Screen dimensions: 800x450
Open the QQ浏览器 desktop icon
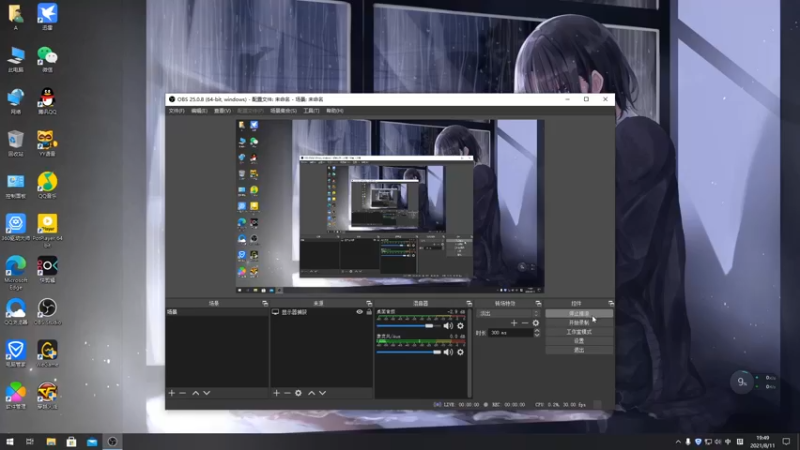pos(16,312)
